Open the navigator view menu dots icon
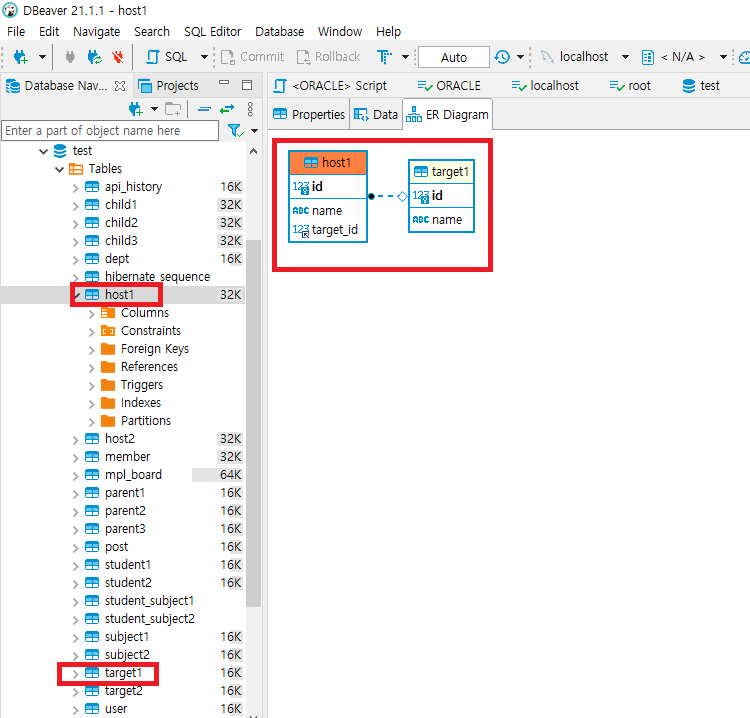This screenshot has width=750, height=718. [x=250, y=110]
